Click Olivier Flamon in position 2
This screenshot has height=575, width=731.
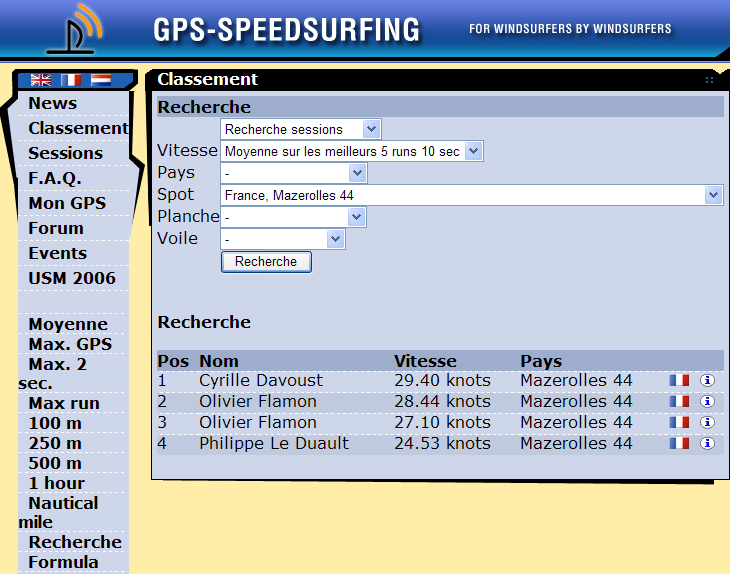(258, 402)
